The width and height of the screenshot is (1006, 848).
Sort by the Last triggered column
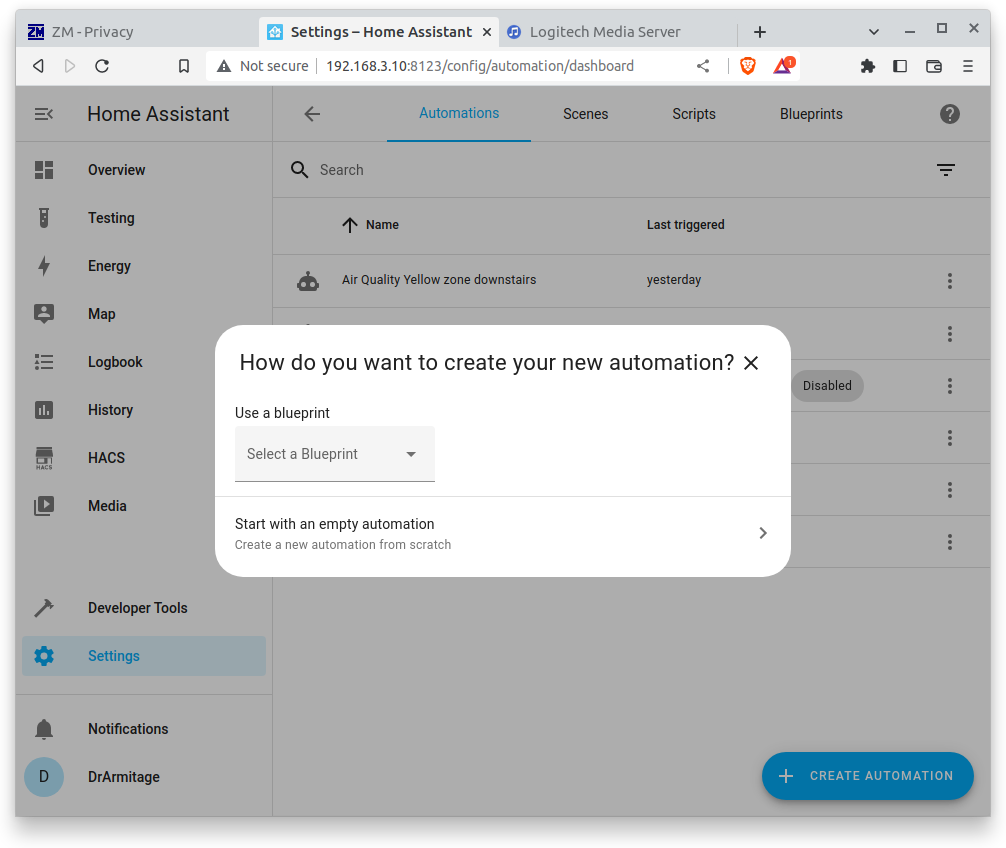685,225
